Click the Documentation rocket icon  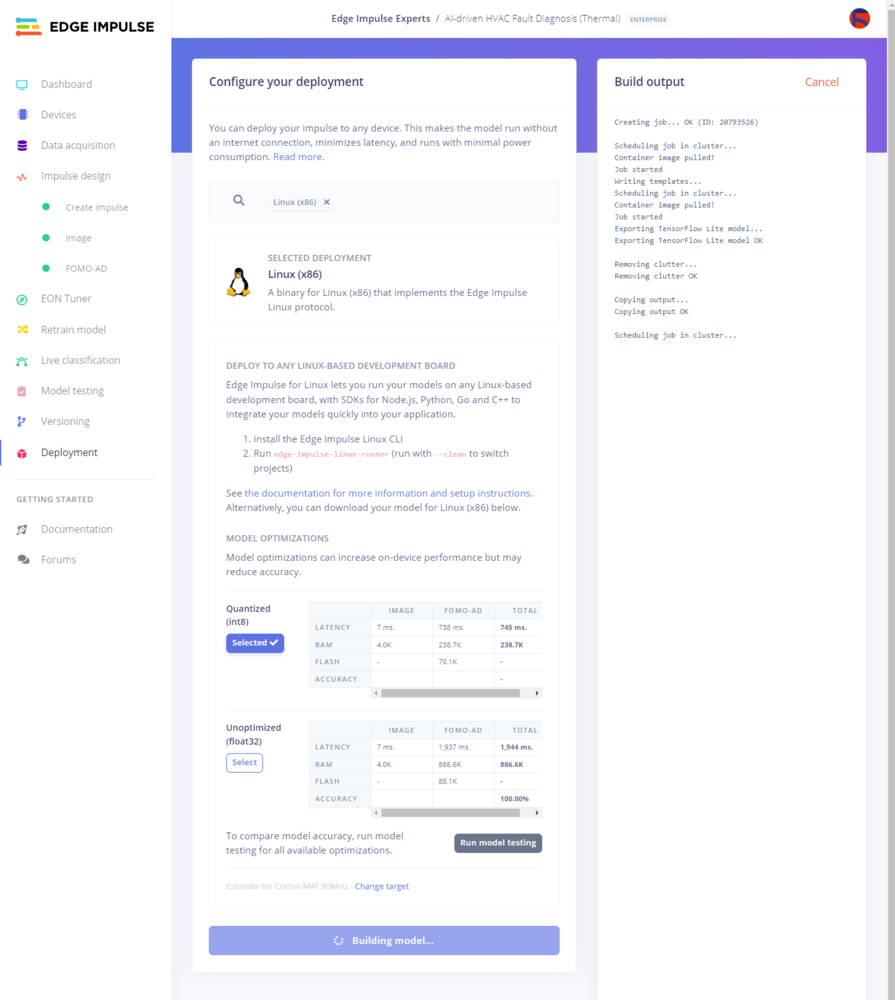22,529
